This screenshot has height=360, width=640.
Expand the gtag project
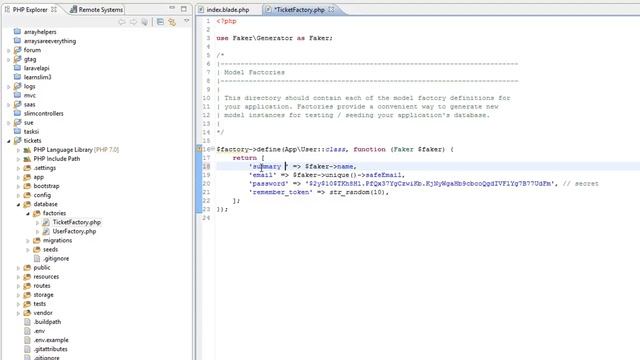(9, 59)
